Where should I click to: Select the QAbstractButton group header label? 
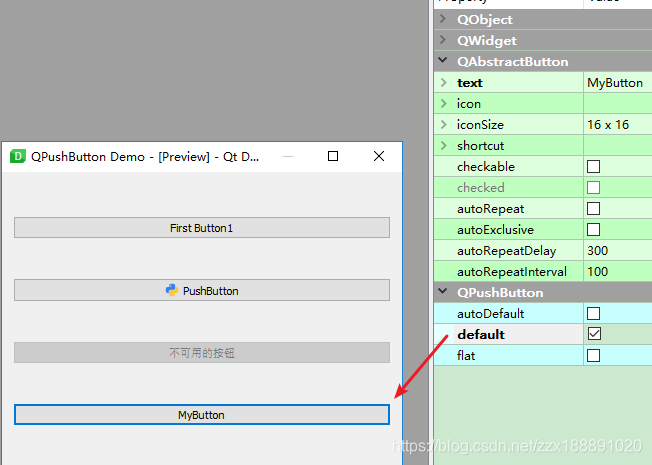[x=513, y=62]
